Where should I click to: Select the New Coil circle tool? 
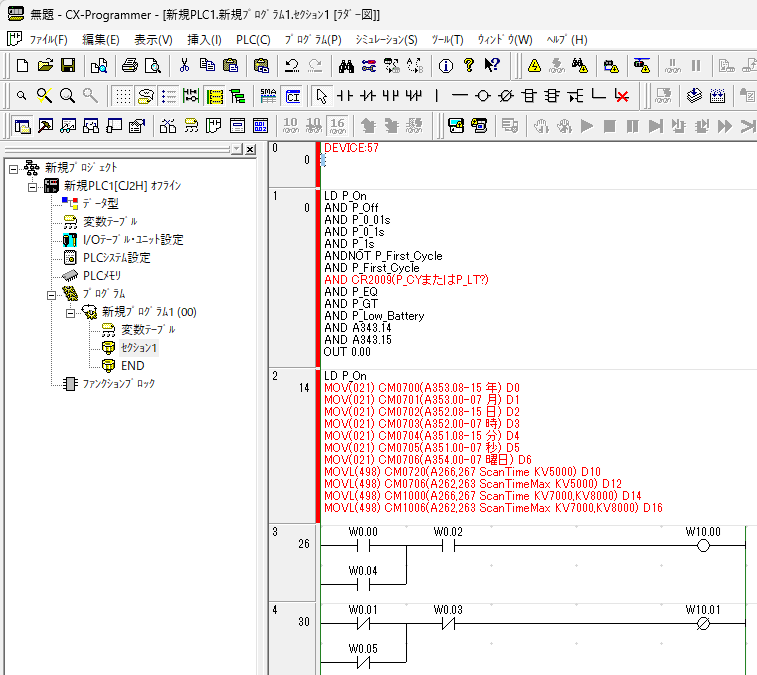[483, 96]
